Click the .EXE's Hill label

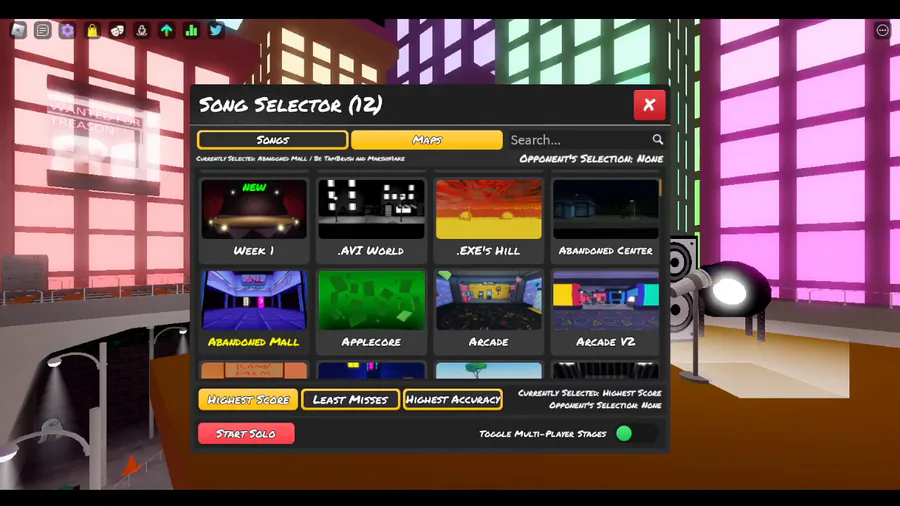(488, 251)
